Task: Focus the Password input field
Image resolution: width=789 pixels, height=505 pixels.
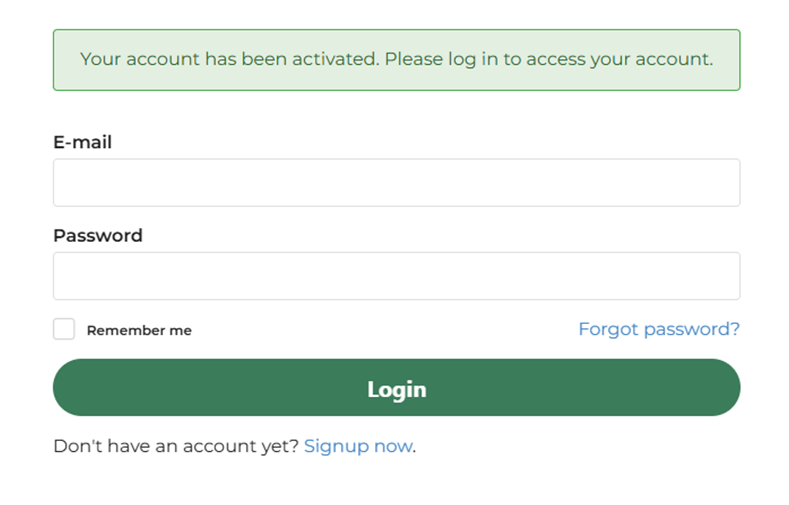Action: [396, 276]
